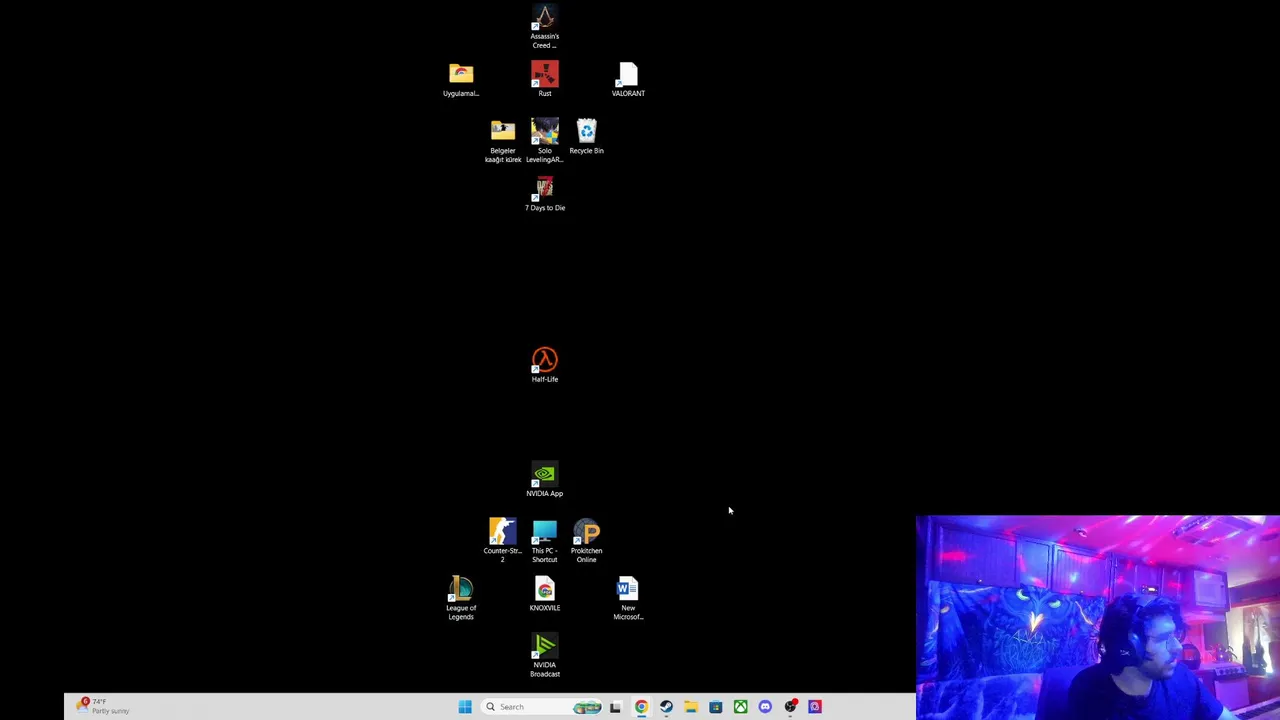Select the Half-Life desktop shortcut
Screen dimensions: 1280x720
click(544, 365)
